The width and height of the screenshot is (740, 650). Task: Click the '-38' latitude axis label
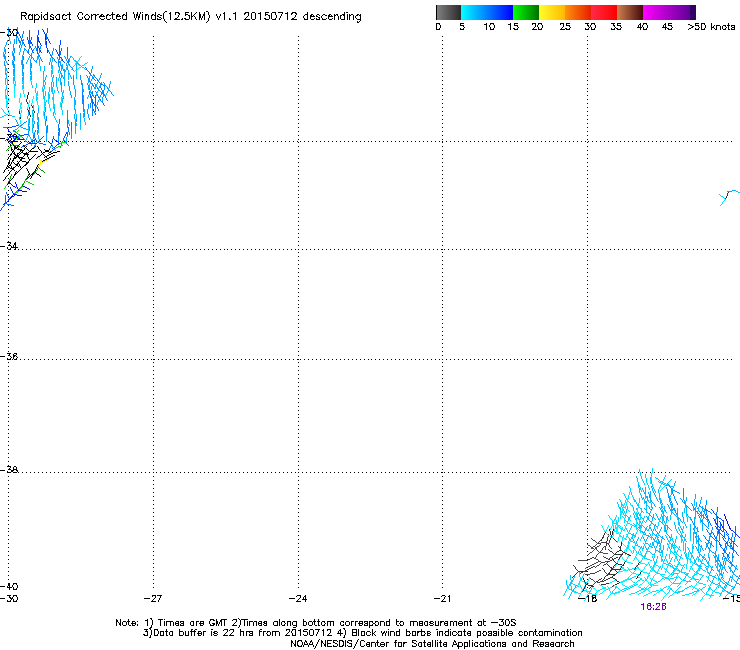click(9, 470)
